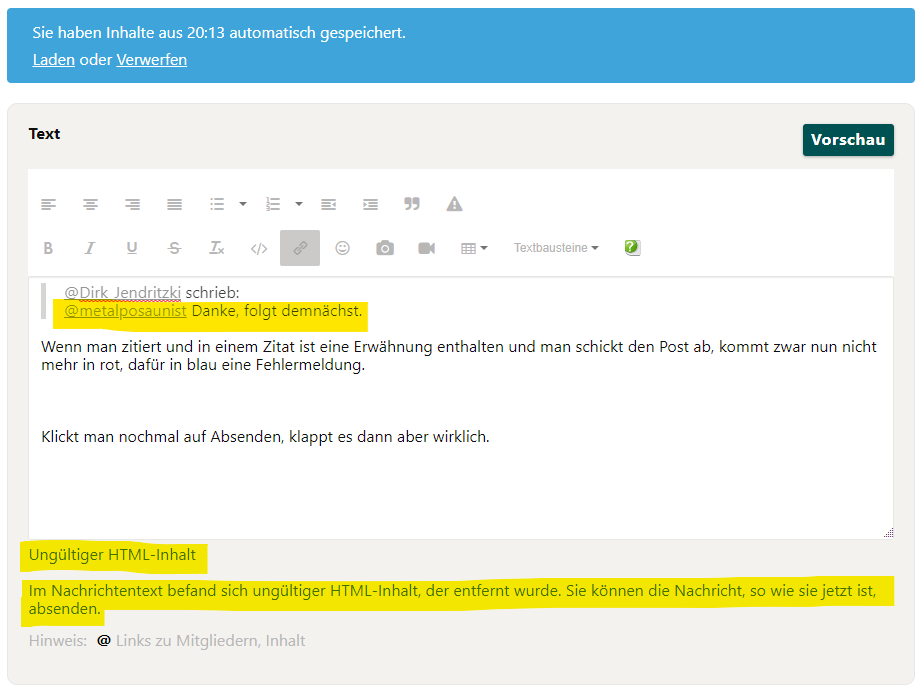Click the Vorschau button
Image resolution: width=924 pixels, height=693 pixels.
pos(847,140)
